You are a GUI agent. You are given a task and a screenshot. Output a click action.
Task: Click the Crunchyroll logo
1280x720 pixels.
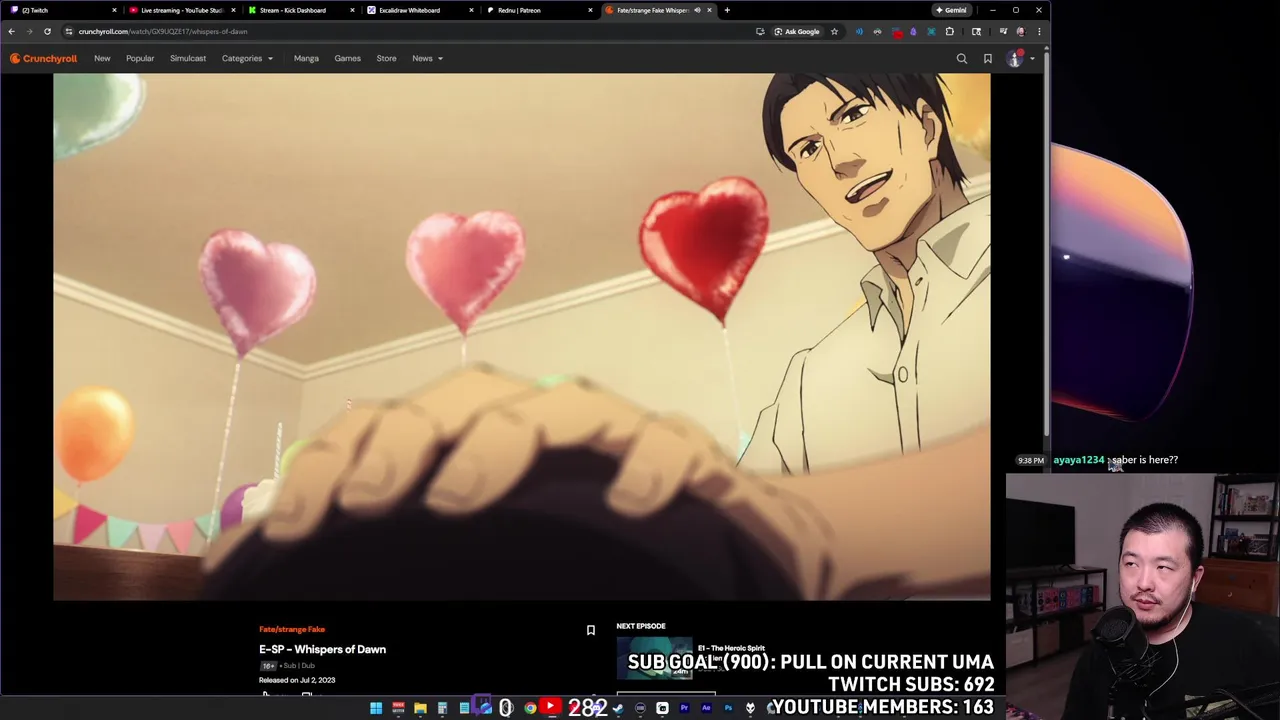[x=43, y=59]
